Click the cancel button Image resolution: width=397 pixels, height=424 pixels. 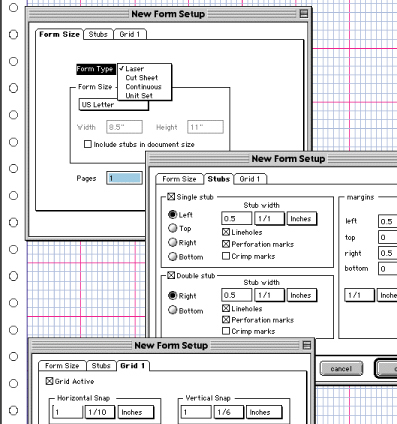341,369
